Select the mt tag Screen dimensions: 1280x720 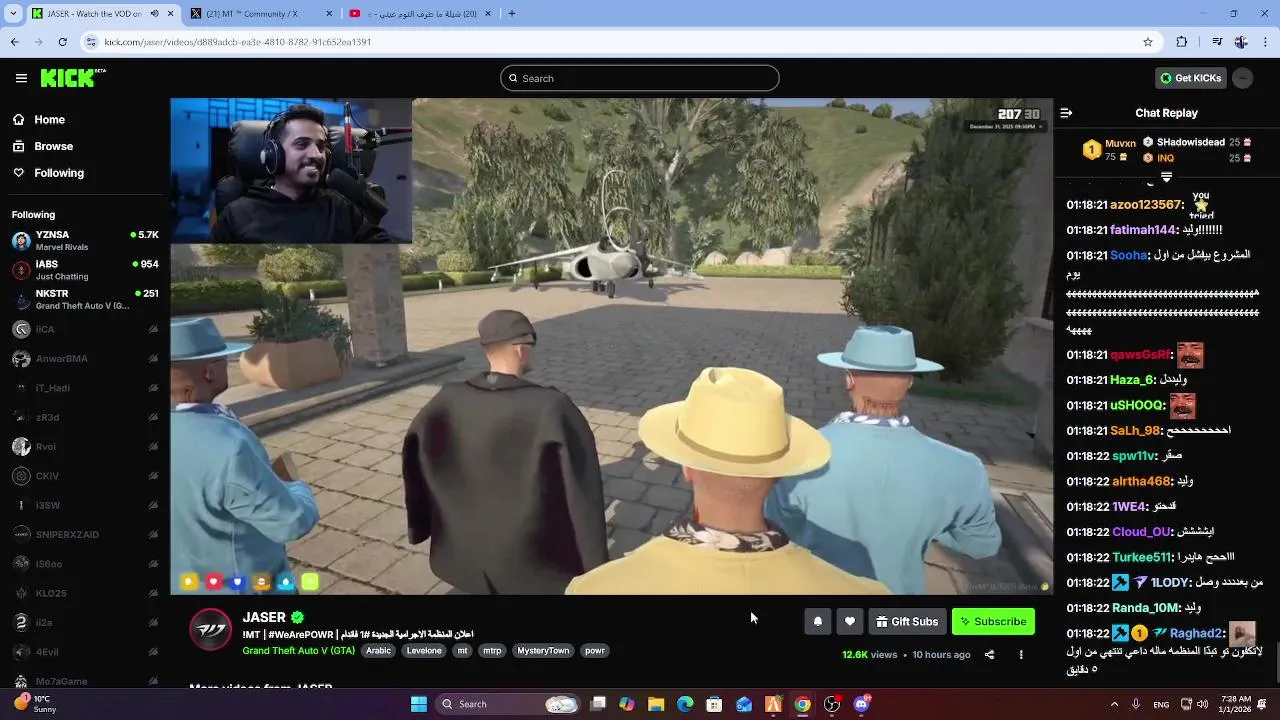(x=462, y=650)
